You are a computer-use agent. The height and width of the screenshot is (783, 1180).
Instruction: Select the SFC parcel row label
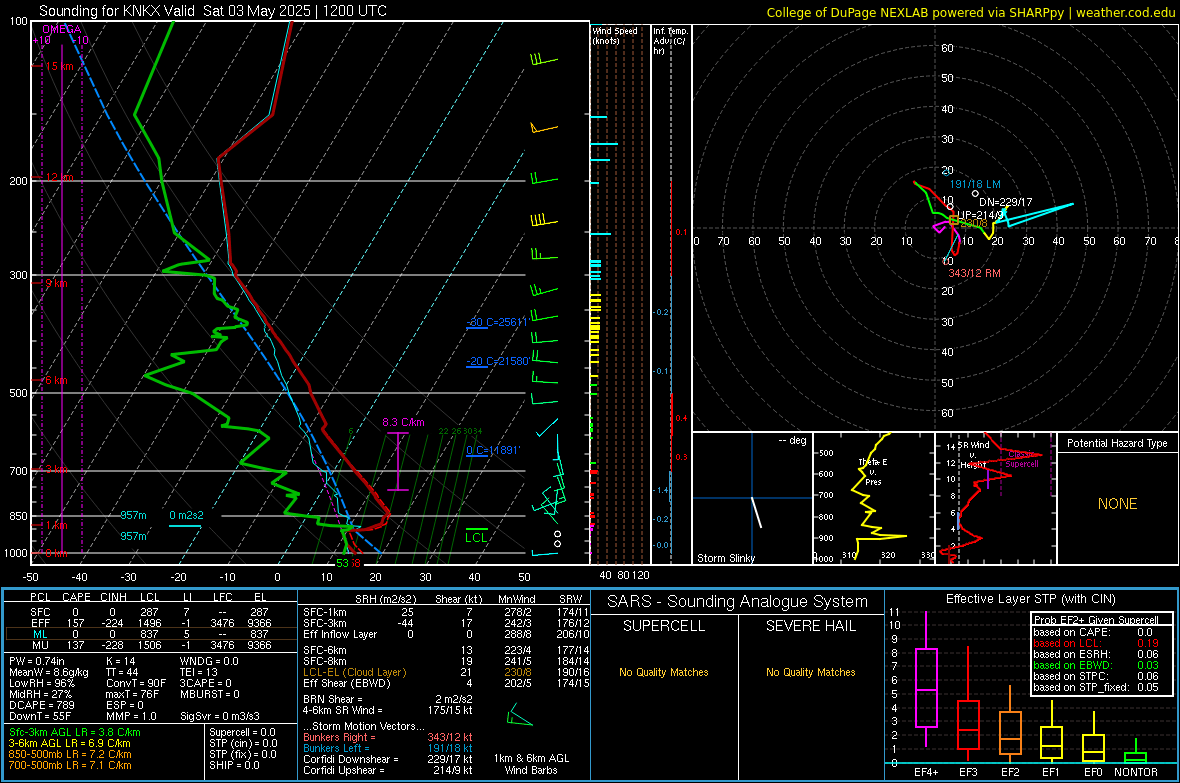pyautogui.click(x=40, y=612)
